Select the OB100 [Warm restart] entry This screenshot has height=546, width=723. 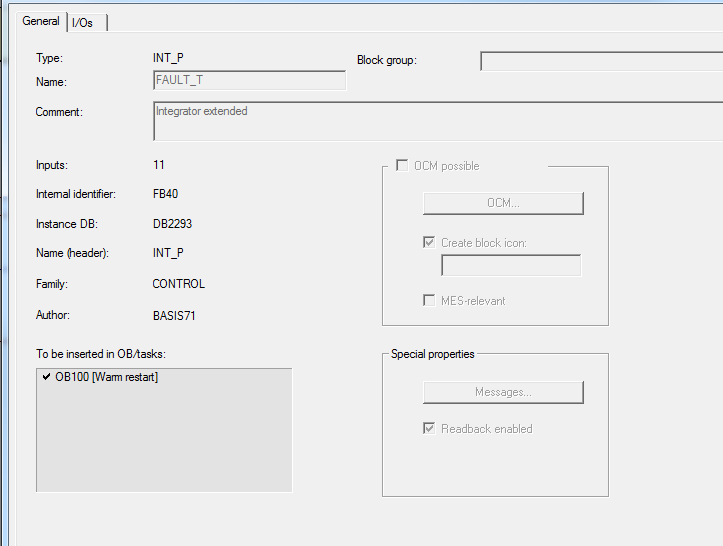106,377
